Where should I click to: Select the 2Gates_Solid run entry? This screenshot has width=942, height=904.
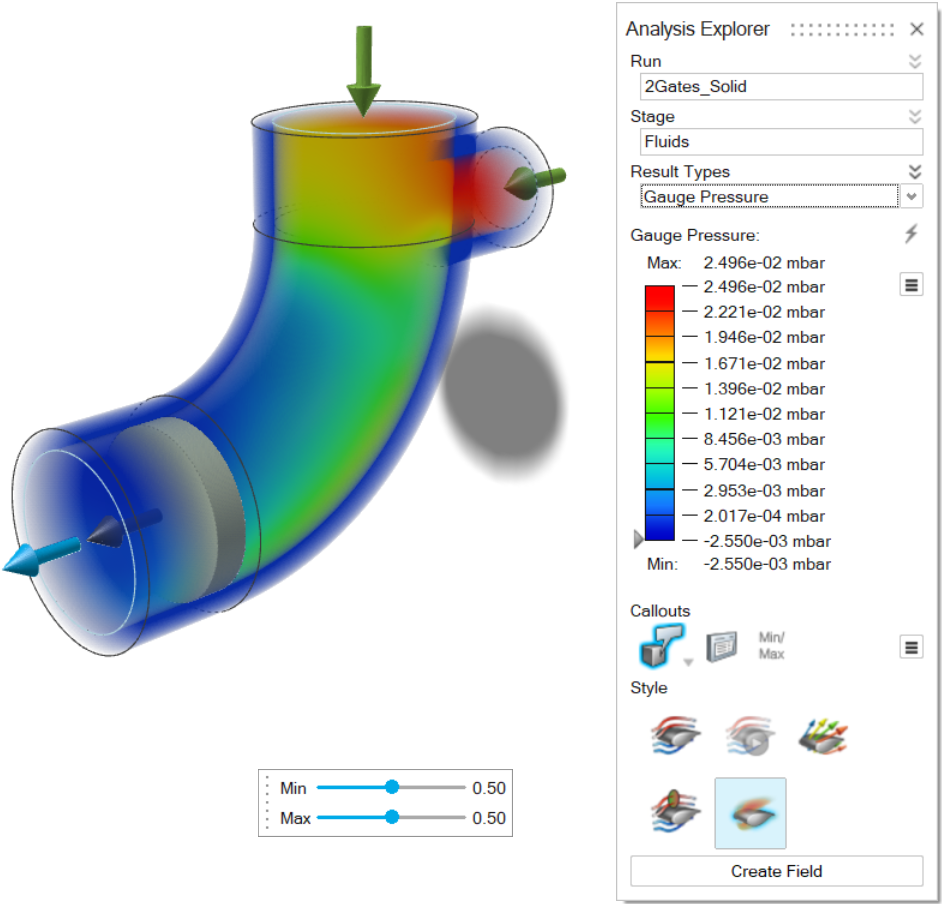781,86
